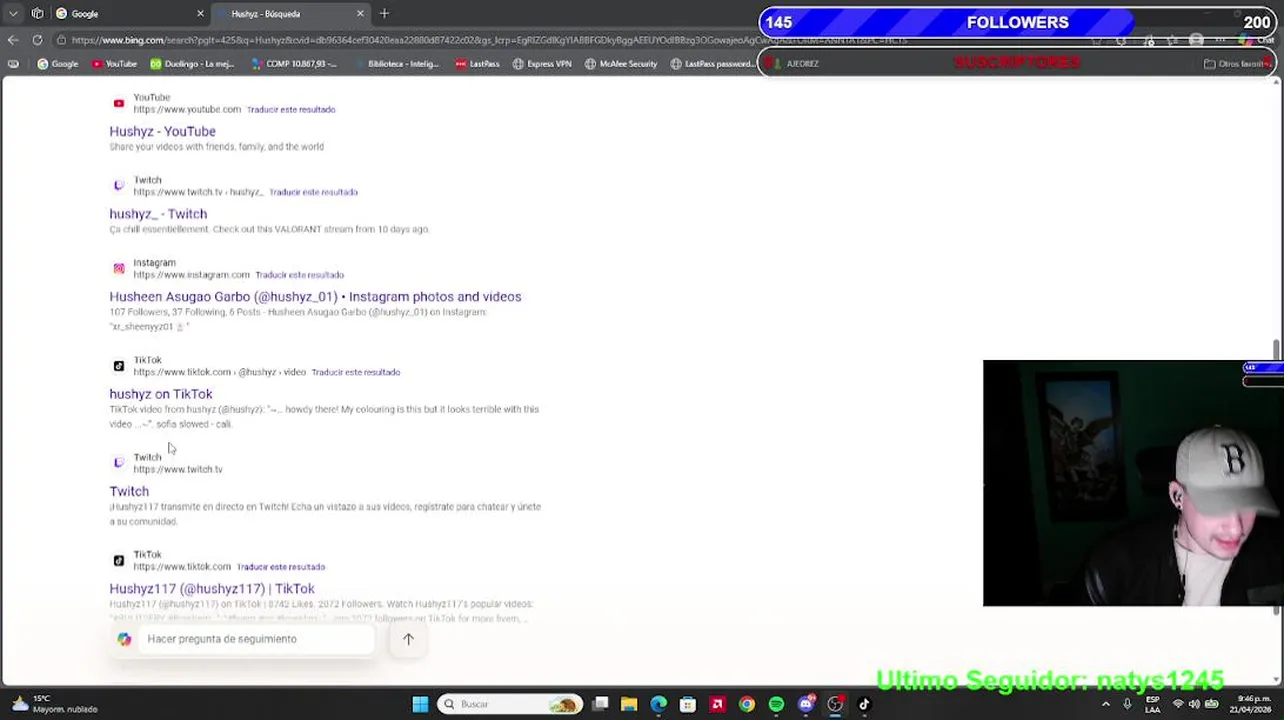This screenshot has width=1284, height=720.
Task: Open the Hushyz - YouTube result
Action: (162, 131)
